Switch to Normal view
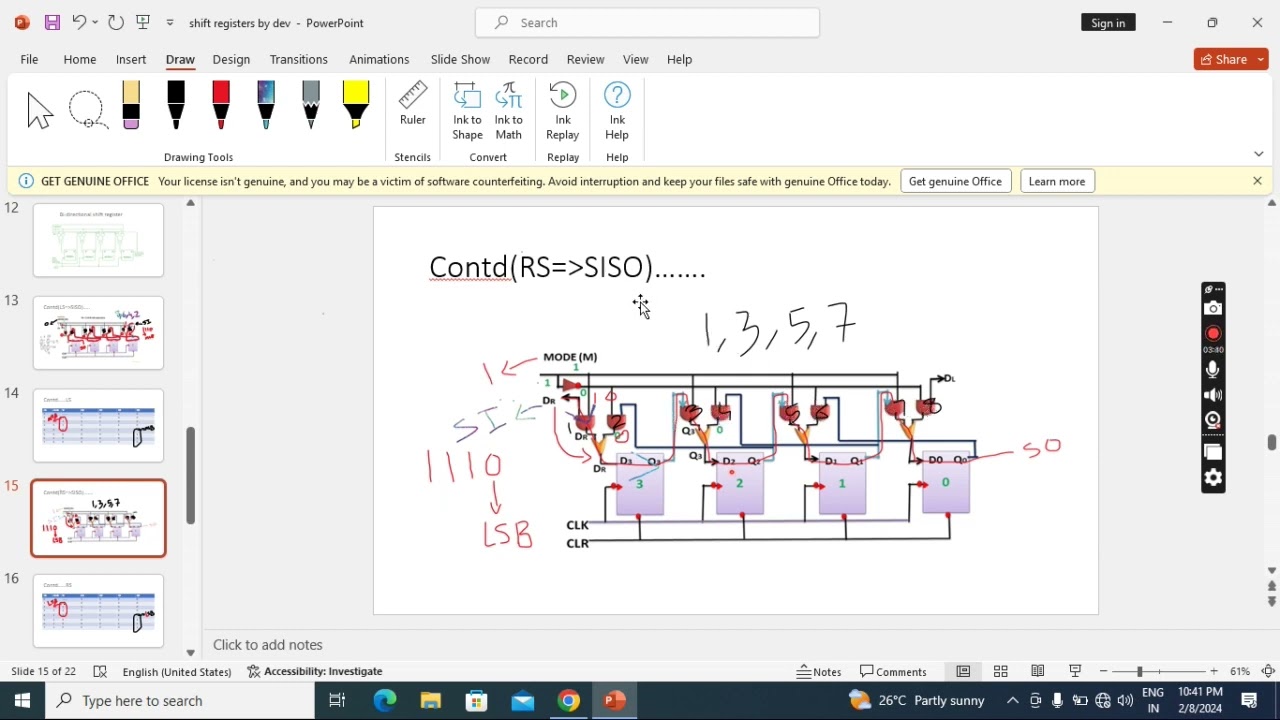This screenshot has height=720, width=1280. (963, 672)
